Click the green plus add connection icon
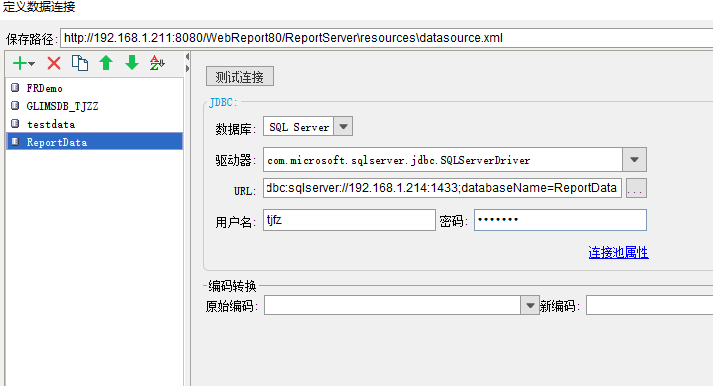Screen dimensions: 713x386 (x=20, y=63)
